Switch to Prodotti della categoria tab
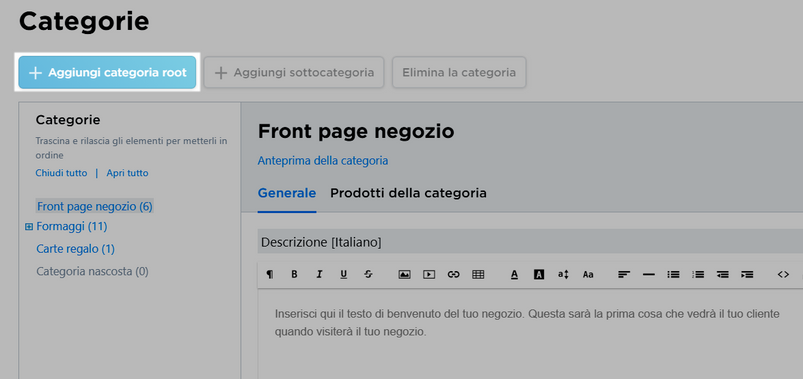Image resolution: width=803 pixels, height=379 pixels. pos(408,193)
